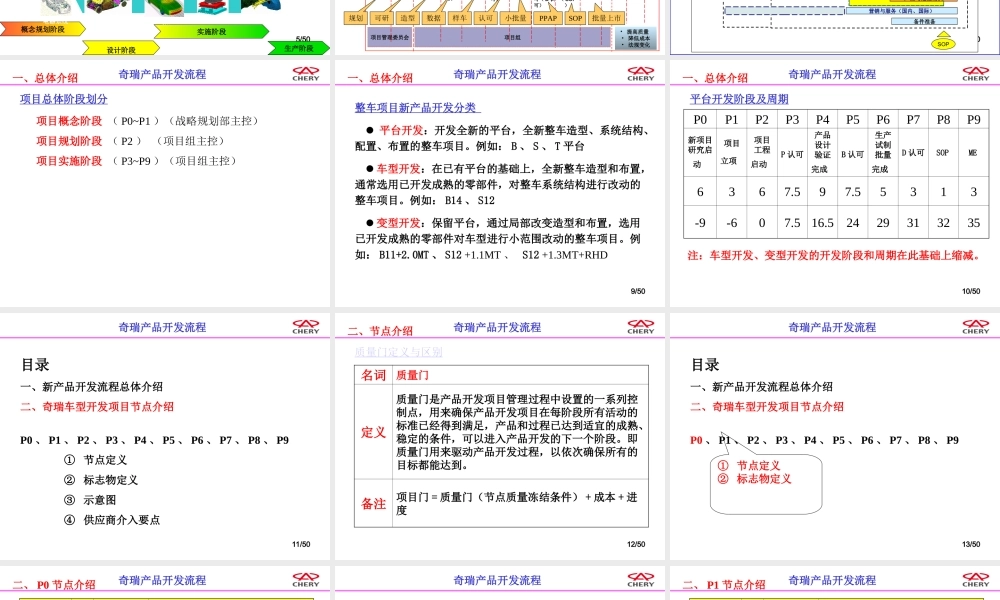Click ① 节点定义 on slide 11/50
Screen dimensions: 1000x600
(96, 460)
